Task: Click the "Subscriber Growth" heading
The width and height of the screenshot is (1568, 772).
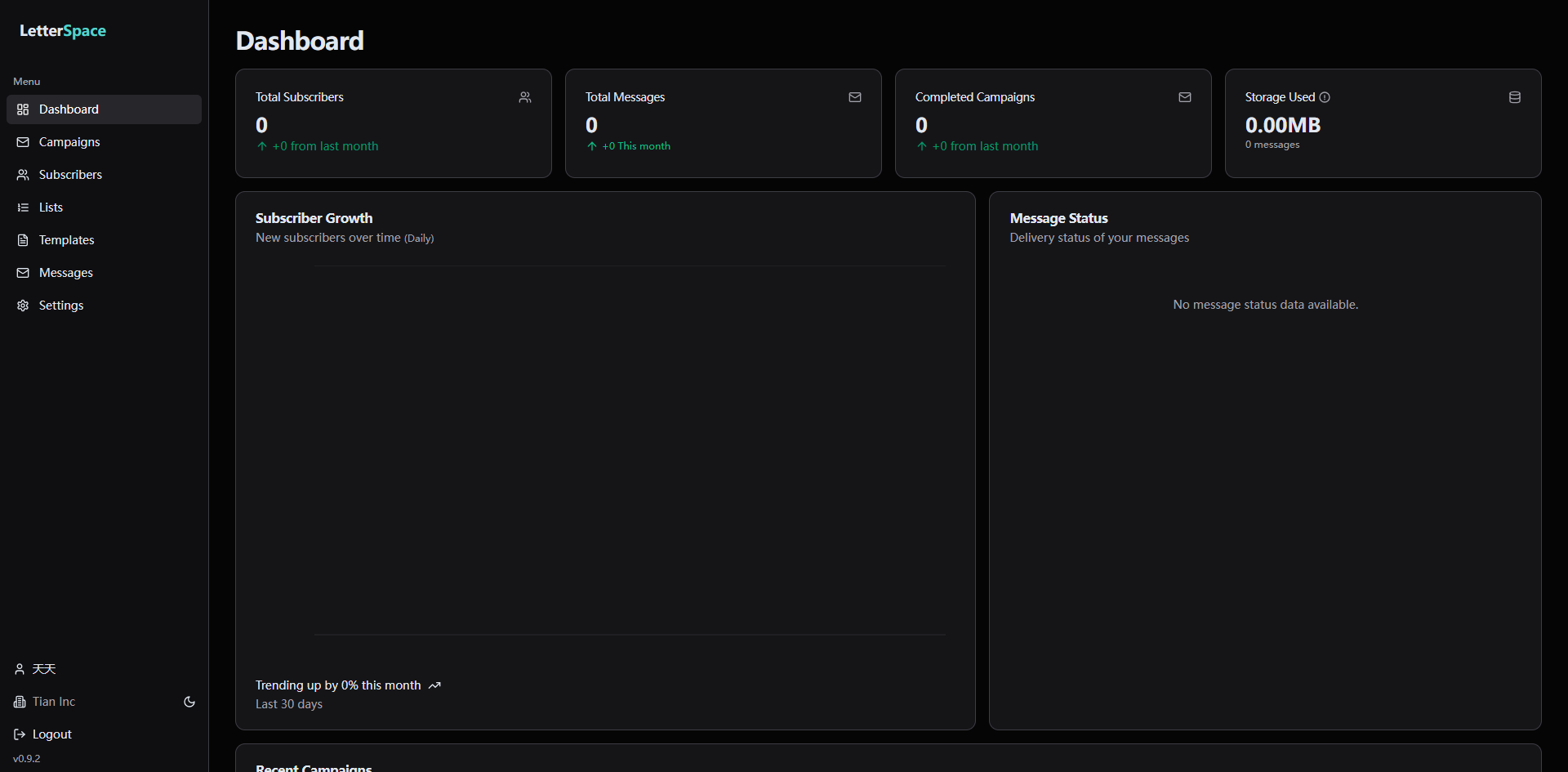Action: coord(314,218)
